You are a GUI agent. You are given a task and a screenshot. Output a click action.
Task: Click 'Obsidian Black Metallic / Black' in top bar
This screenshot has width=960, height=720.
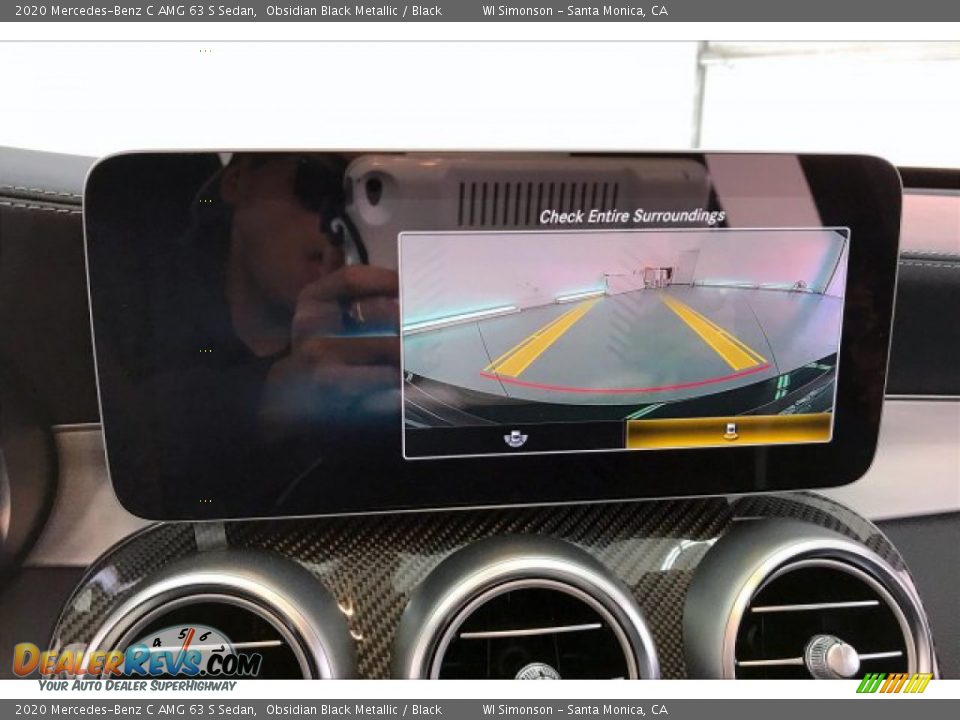click(x=353, y=11)
